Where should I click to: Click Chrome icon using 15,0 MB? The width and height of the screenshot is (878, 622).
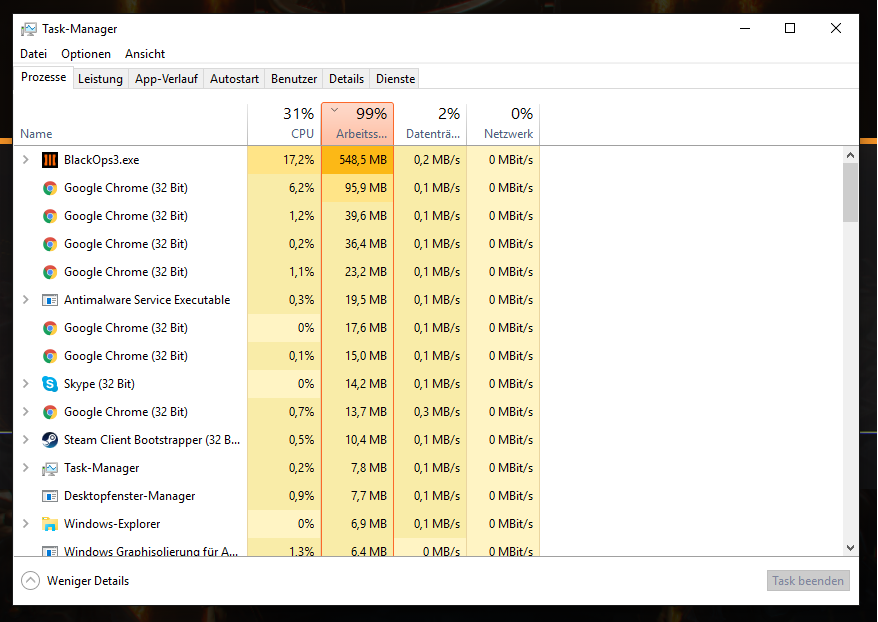tap(50, 356)
